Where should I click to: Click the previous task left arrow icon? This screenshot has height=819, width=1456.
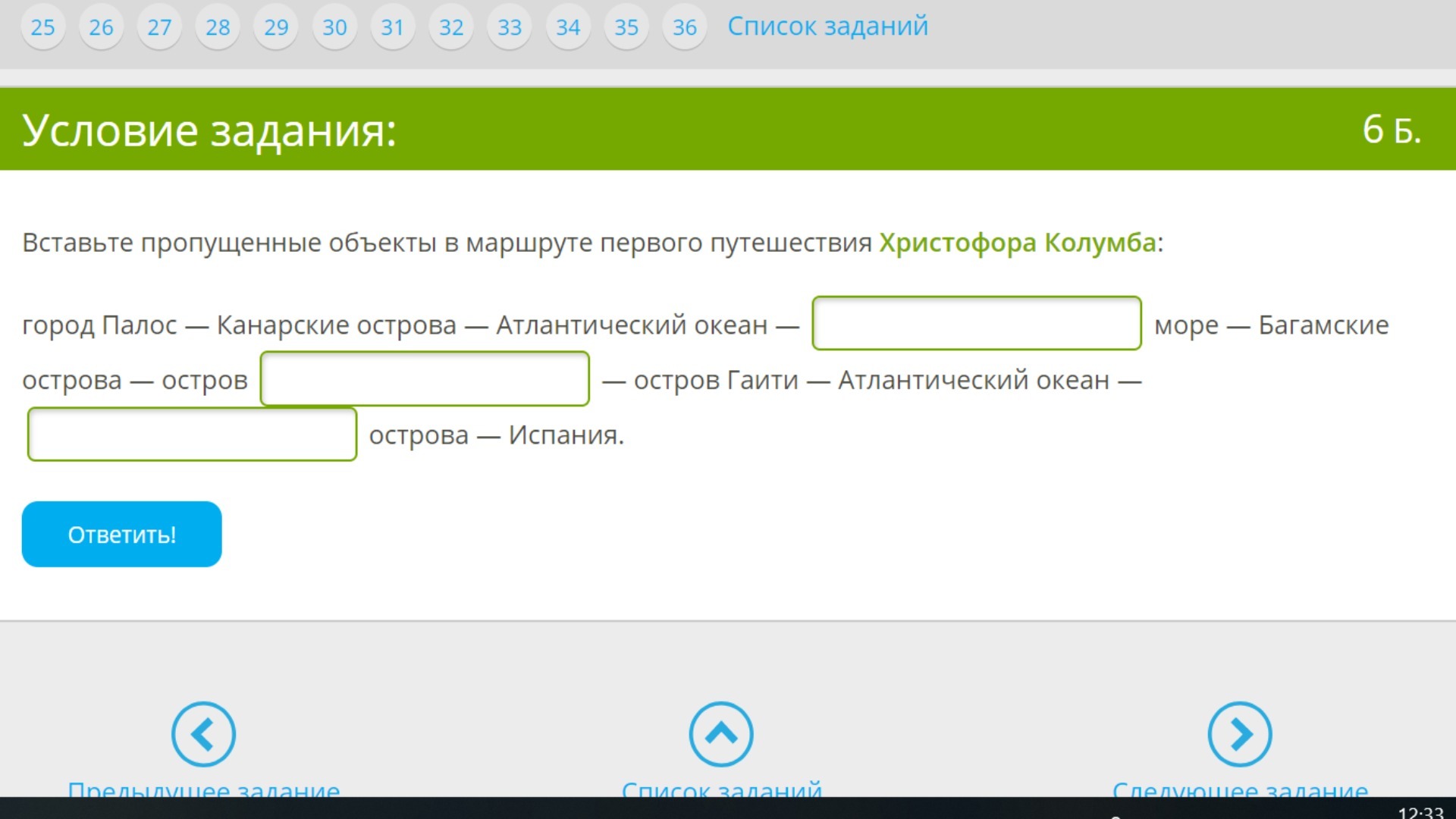click(203, 734)
